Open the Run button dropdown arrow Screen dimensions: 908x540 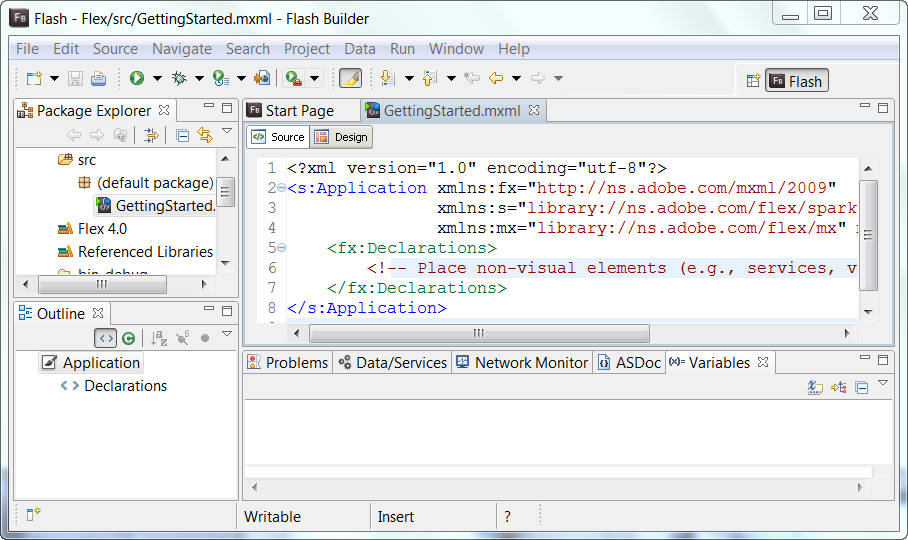pos(157,78)
